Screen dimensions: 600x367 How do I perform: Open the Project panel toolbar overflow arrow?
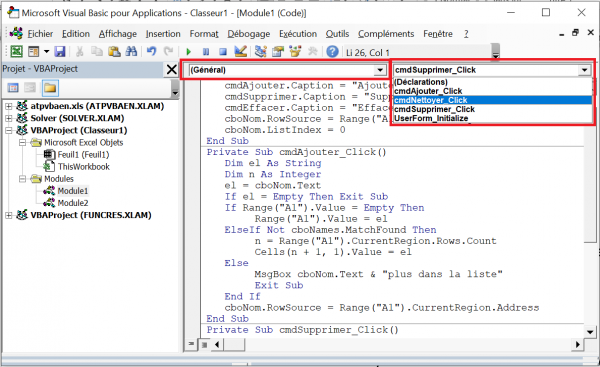click(x=175, y=89)
